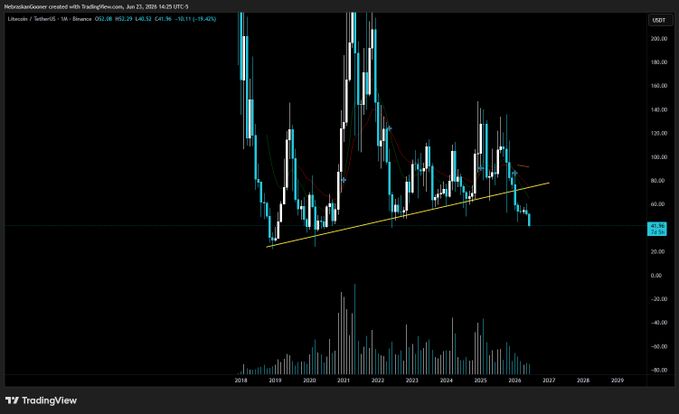Click the 180.00 price axis label
The height and width of the screenshot is (414, 679).
659,62
